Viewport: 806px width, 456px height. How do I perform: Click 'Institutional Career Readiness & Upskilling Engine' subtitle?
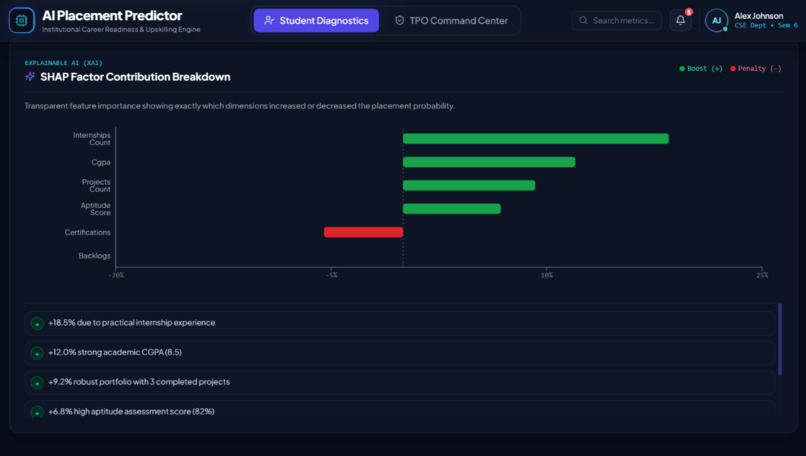(x=121, y=29)
